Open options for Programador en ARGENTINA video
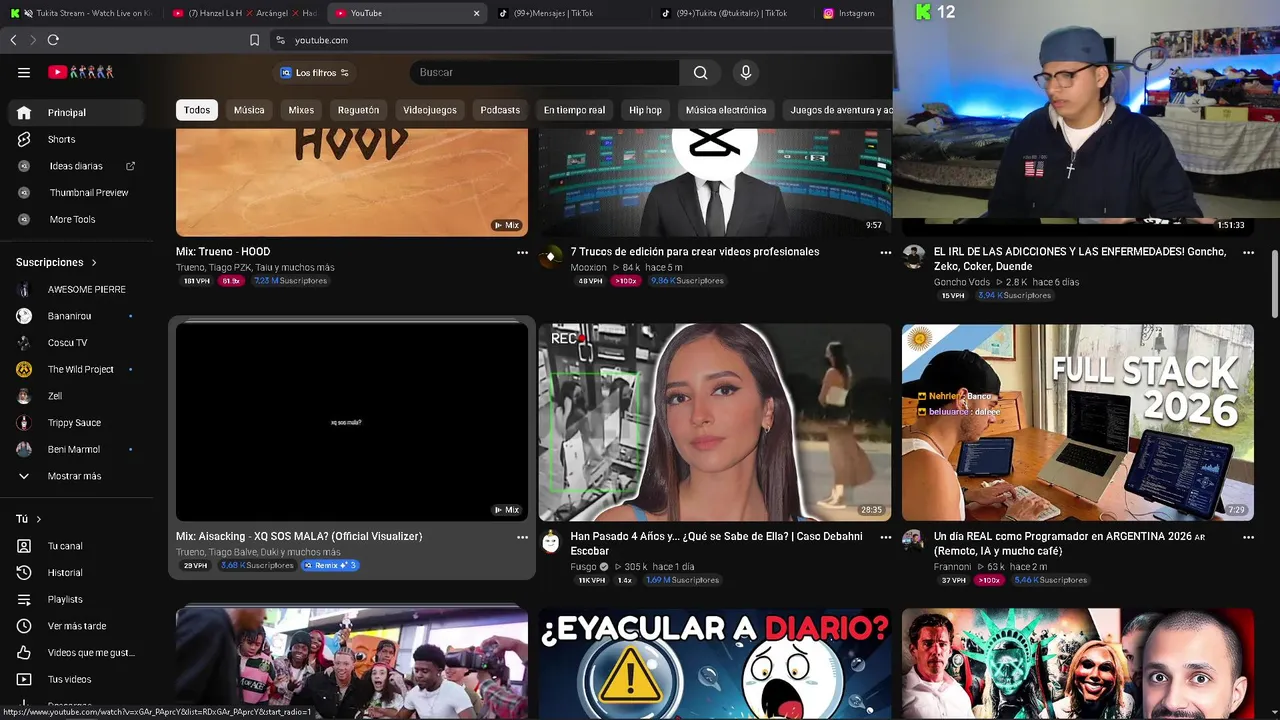Screen dimensions: 1280x720 coord(1248,537)
